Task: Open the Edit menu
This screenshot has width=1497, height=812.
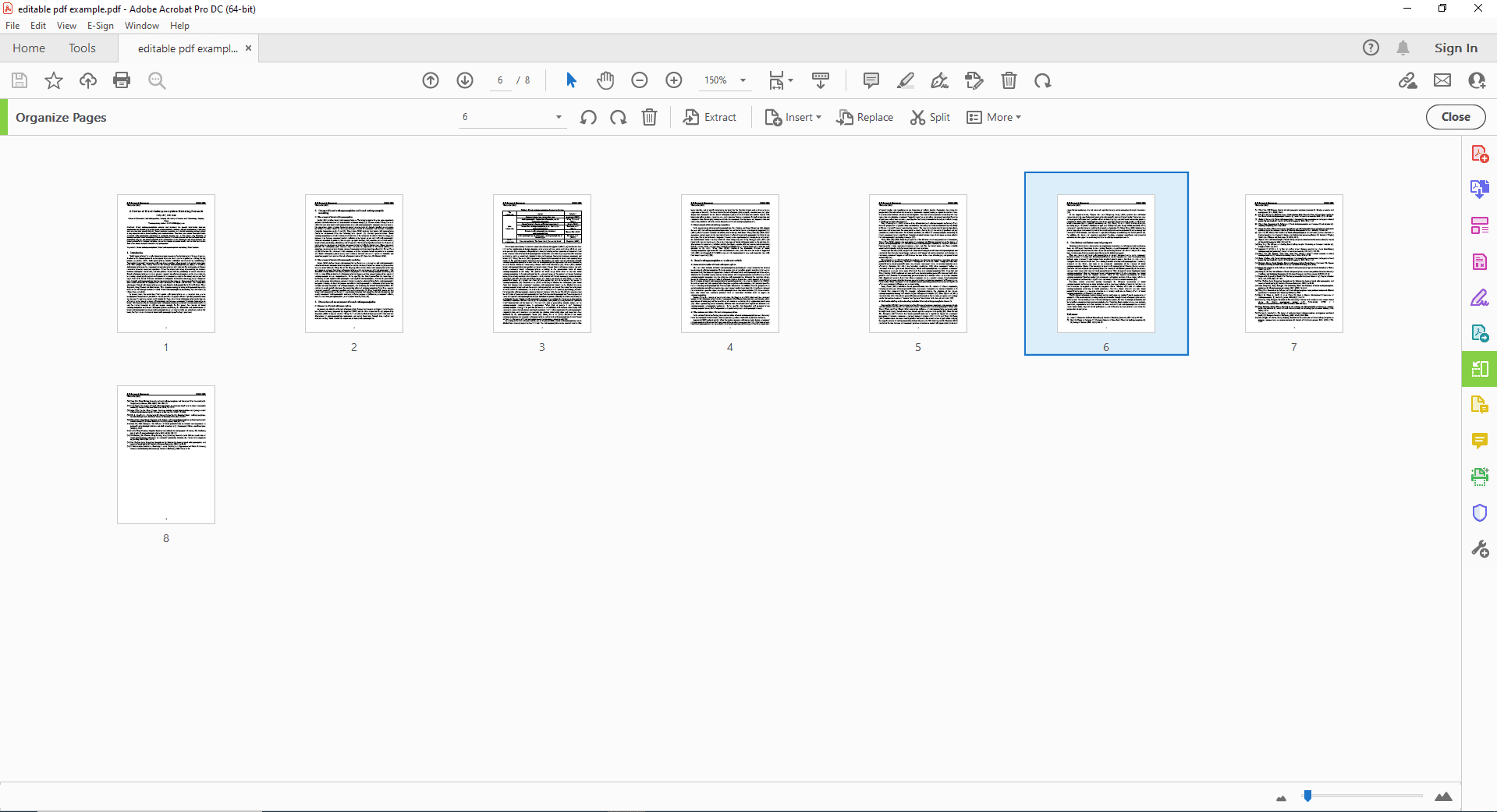Action: pos(38,26)
